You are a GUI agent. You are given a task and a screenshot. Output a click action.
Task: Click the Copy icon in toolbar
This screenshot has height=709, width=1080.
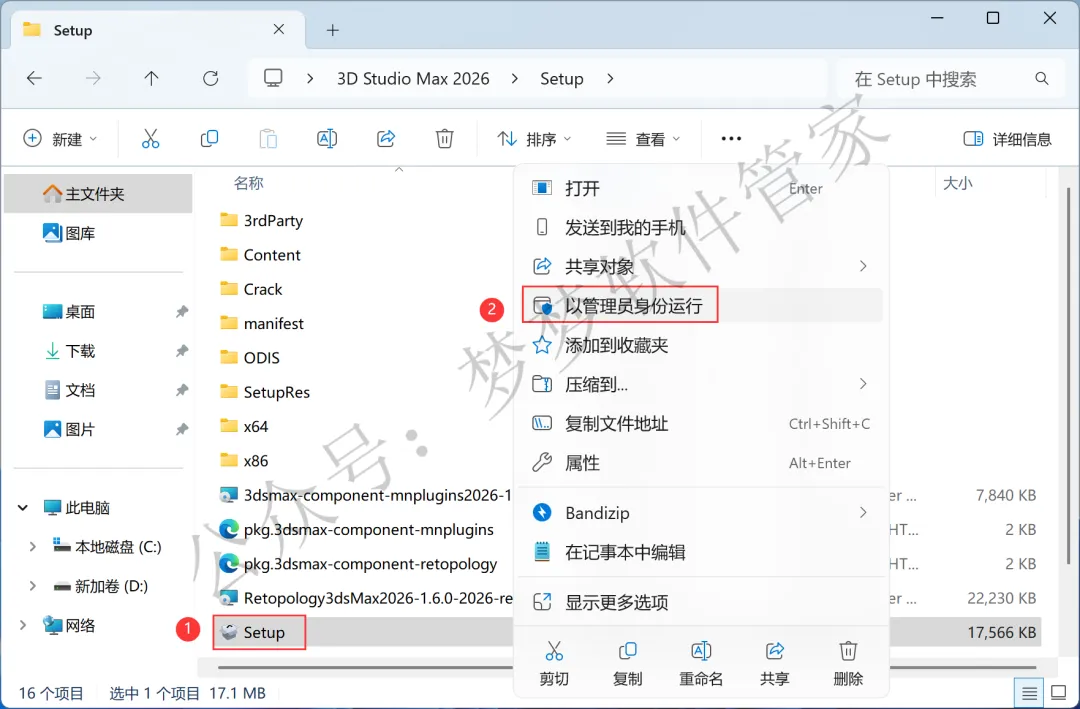(209, 138)
